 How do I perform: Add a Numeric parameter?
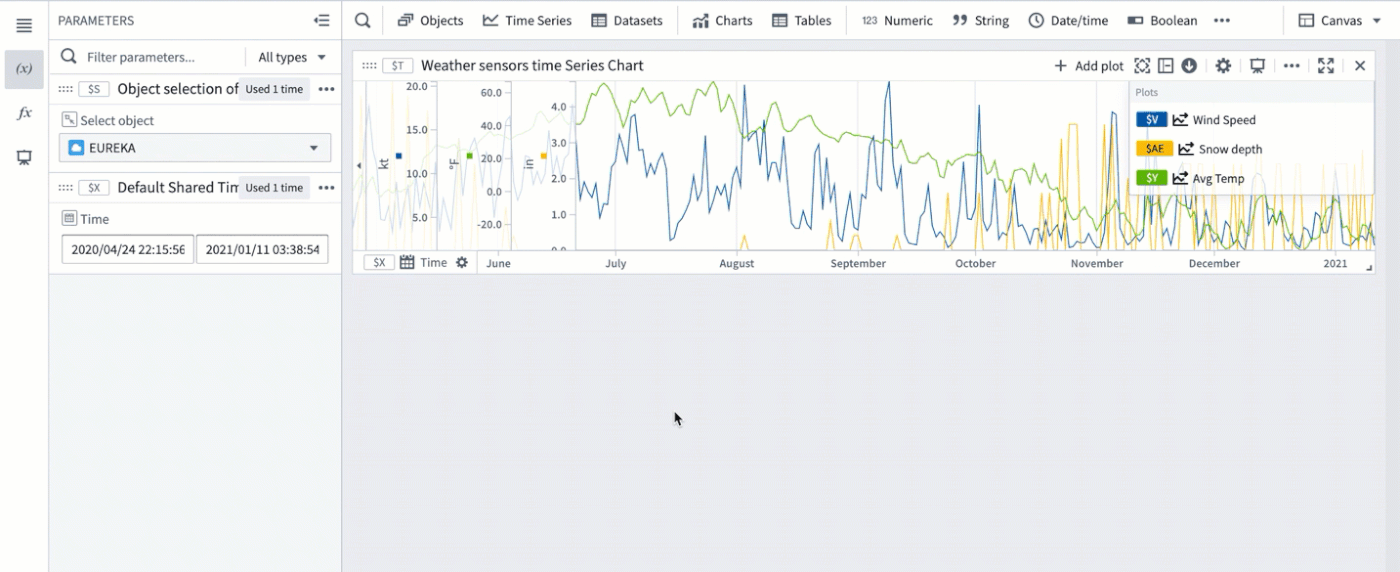pos(897,20)
